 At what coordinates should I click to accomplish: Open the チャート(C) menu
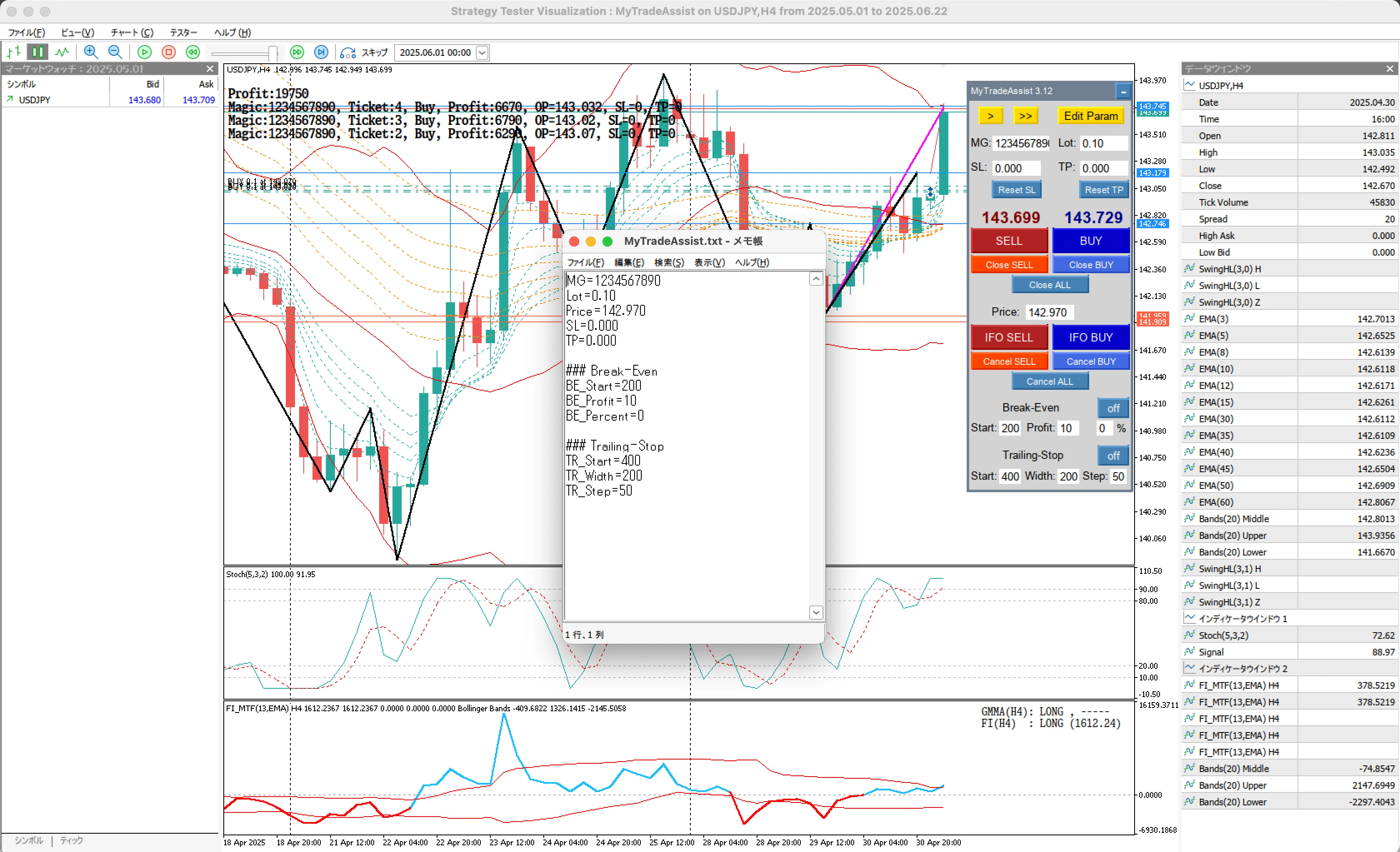pyautogui.click(x=132, y=32)
